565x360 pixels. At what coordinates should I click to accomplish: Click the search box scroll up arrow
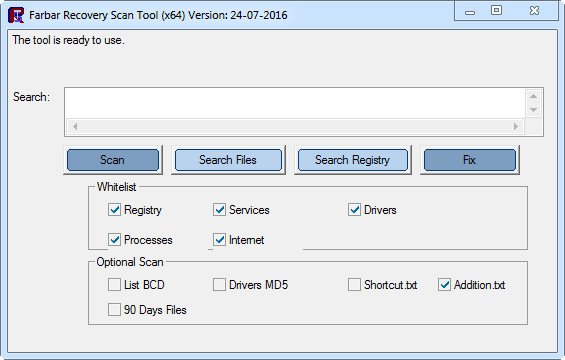(x=534, y=97)
